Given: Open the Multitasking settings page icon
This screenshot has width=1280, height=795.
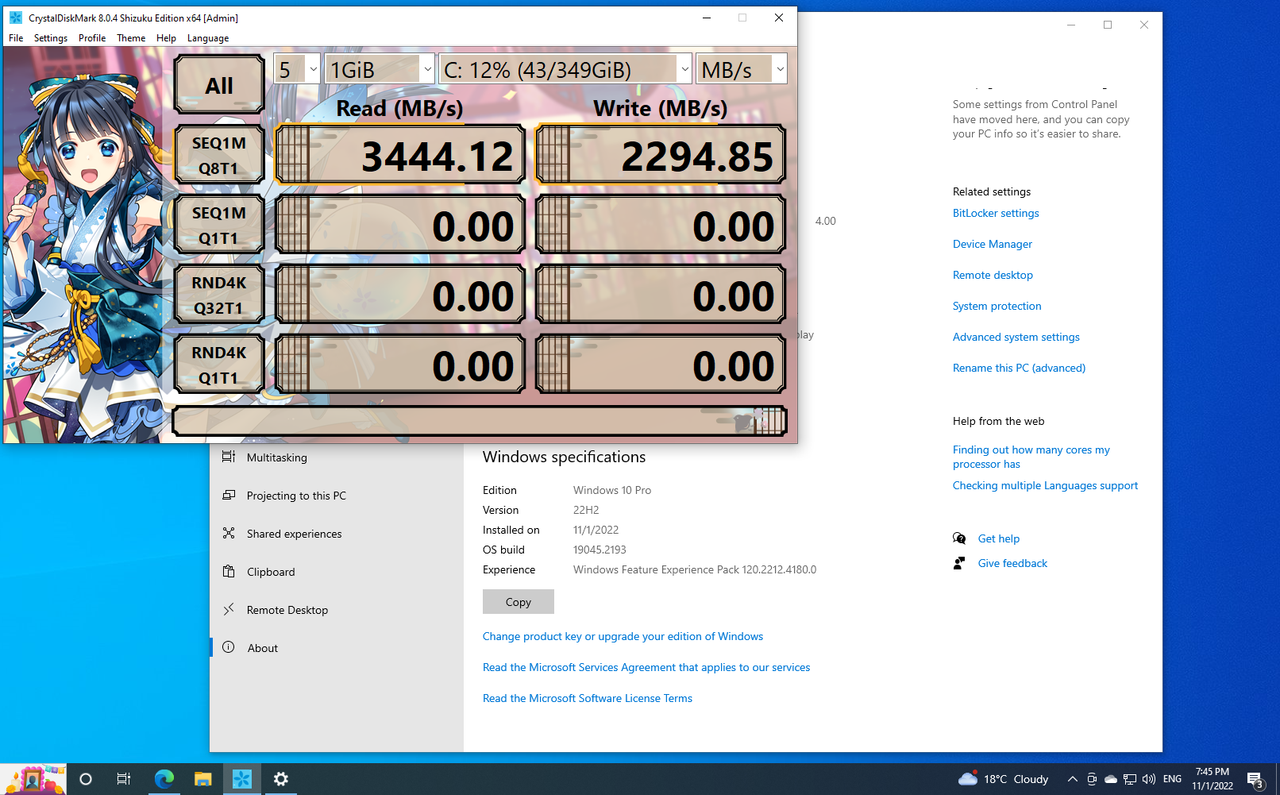Looking at the screenshot, I should (229, 457).
